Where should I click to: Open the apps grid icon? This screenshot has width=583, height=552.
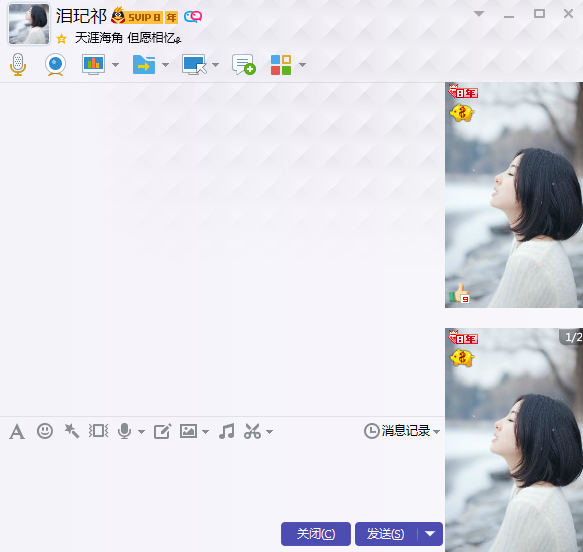coord(281,65)
